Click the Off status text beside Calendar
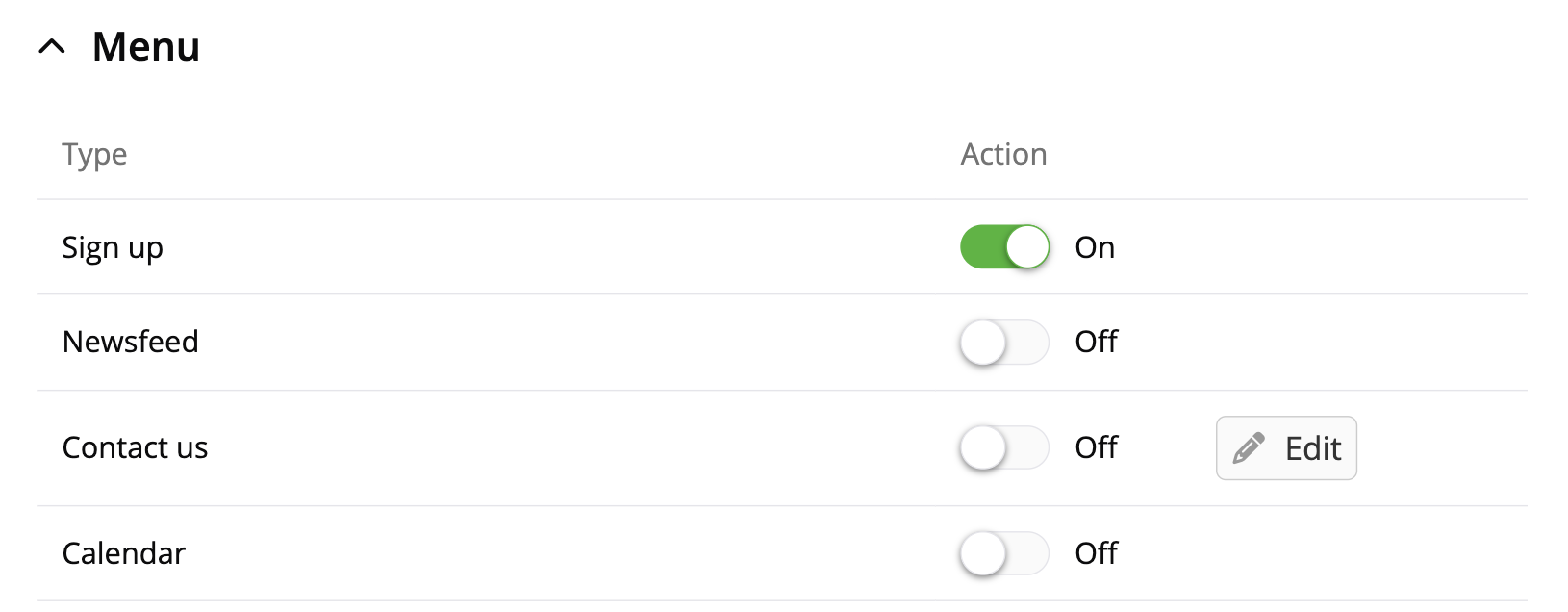Screen dimensions: 1568x612 coord(1096,553)
